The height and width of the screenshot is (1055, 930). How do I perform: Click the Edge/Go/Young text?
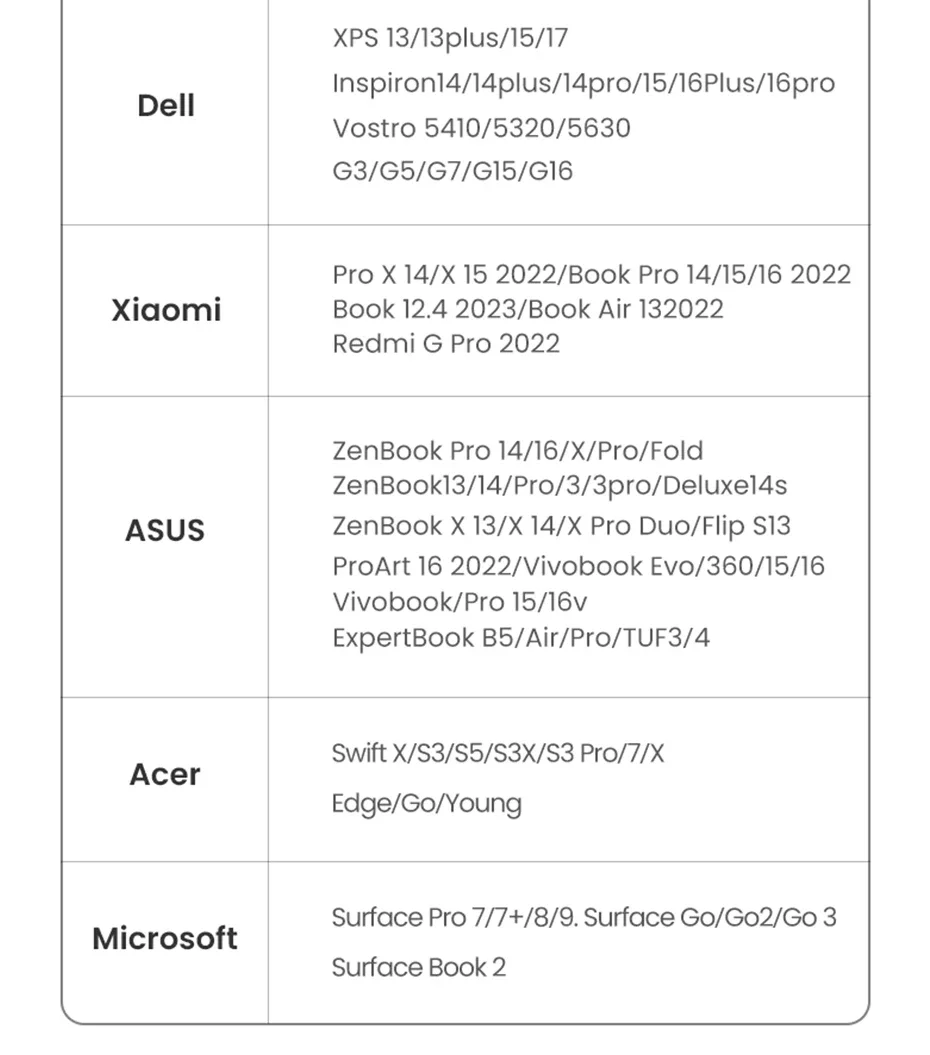[426, 804]
